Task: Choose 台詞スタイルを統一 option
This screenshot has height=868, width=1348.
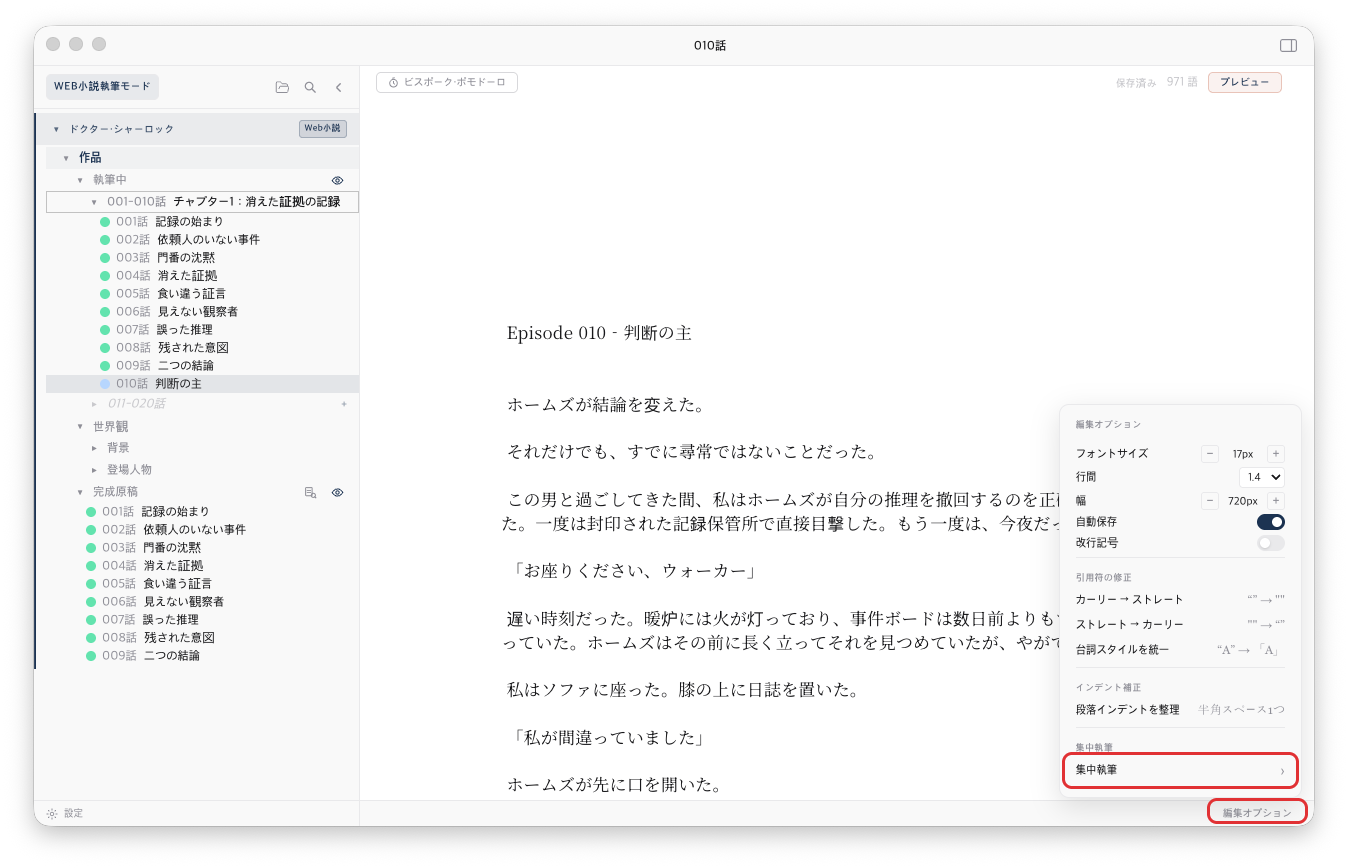Action: tap(1180, 650)
